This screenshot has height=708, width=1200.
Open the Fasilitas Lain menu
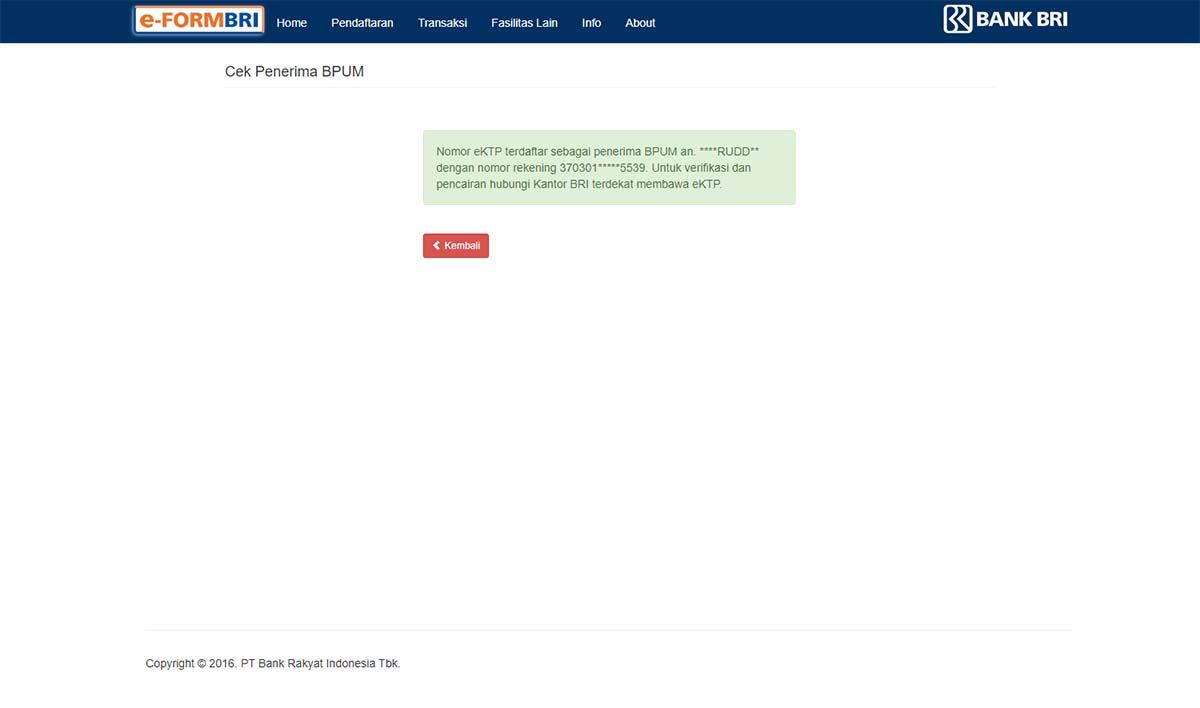coord(524,23)
